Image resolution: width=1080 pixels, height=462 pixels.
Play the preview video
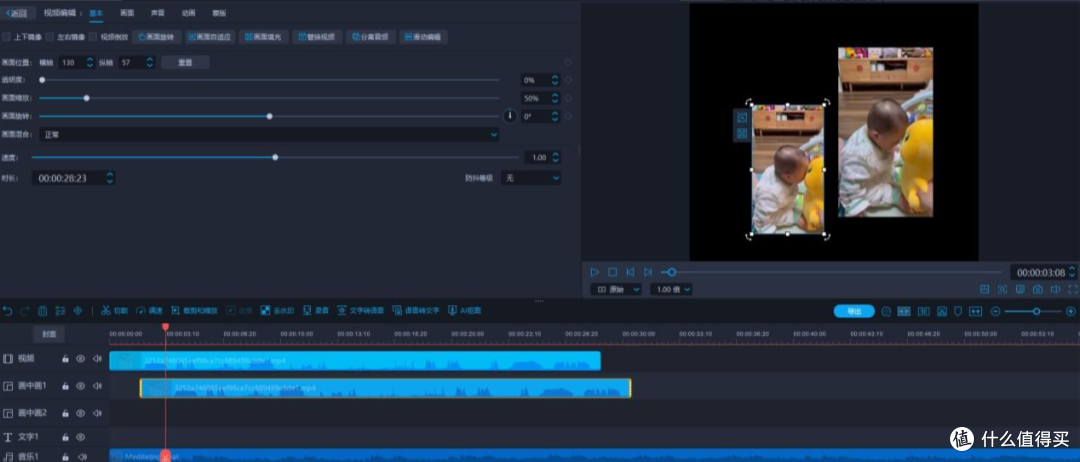594,272
